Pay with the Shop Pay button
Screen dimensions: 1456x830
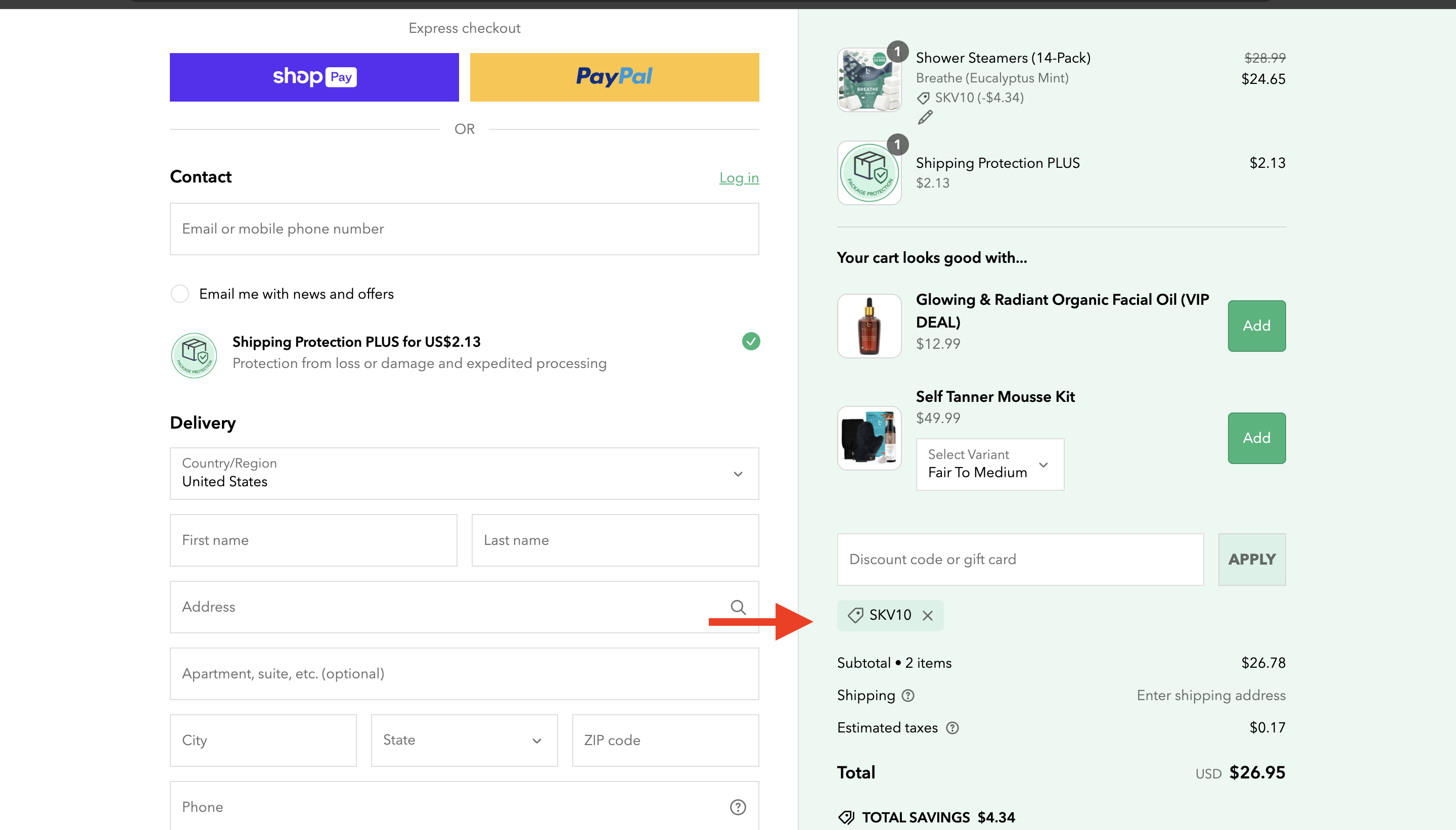[314, 77]
